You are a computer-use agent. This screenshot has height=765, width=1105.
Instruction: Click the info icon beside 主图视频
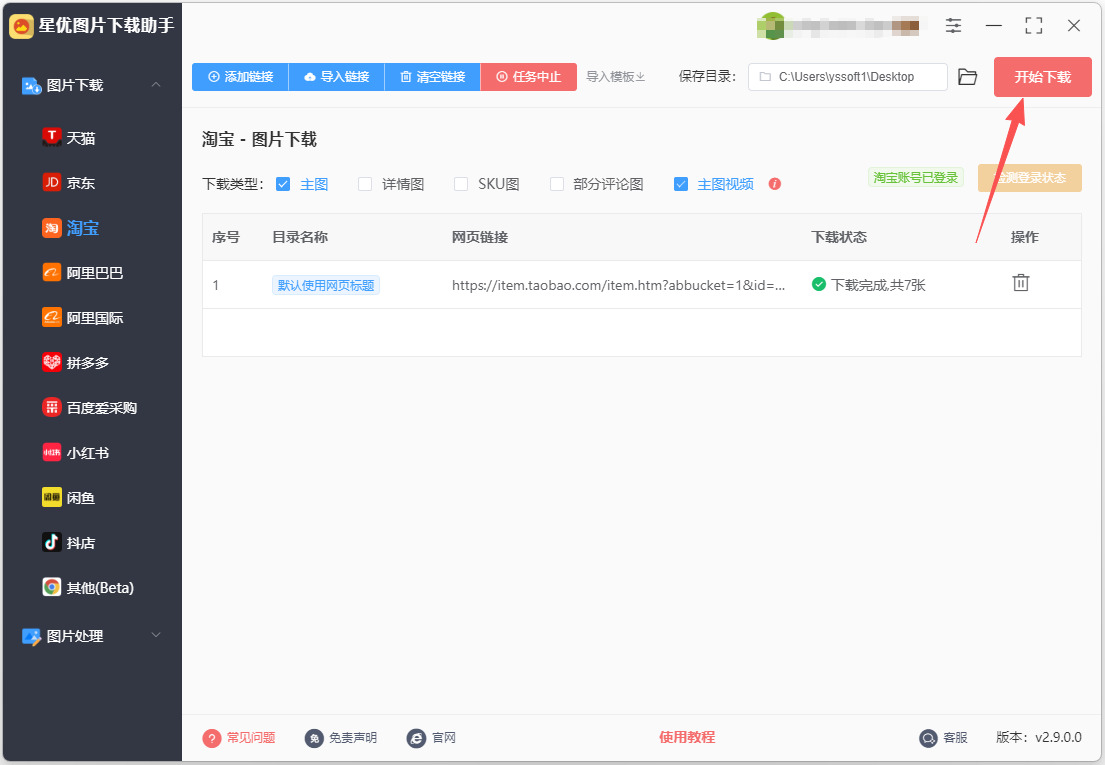pyautogui.click(x=774, y=184)
